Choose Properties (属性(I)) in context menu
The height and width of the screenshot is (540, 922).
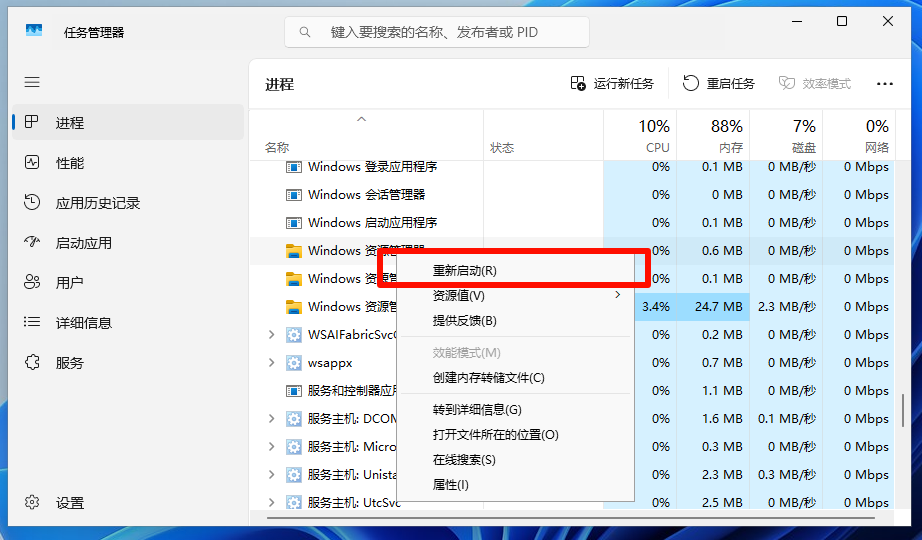tap(516, 485)
